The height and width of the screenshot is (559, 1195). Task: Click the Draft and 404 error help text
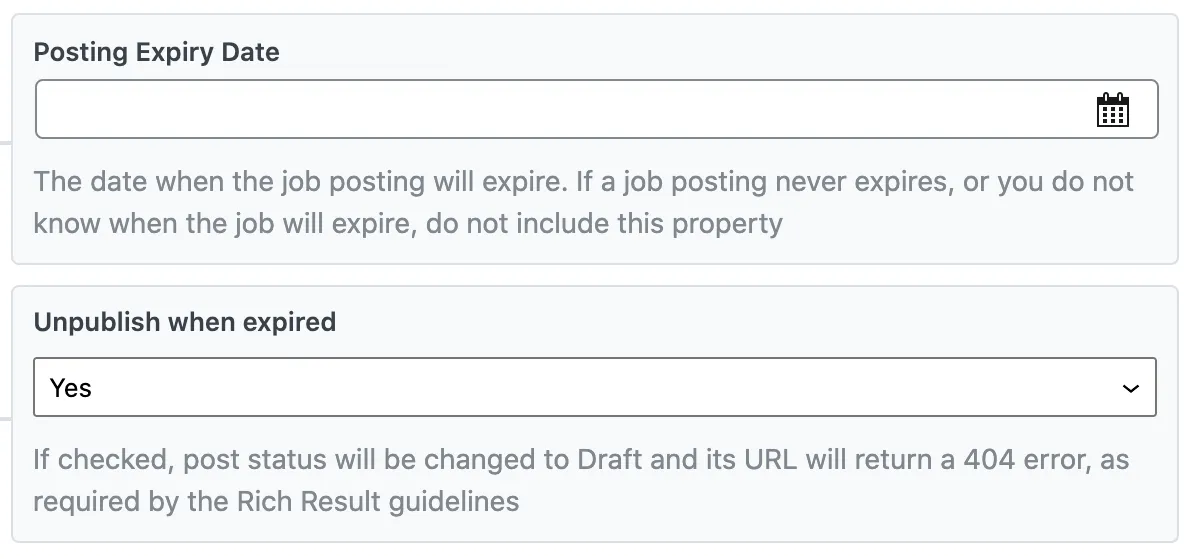[x=581, y=480]
